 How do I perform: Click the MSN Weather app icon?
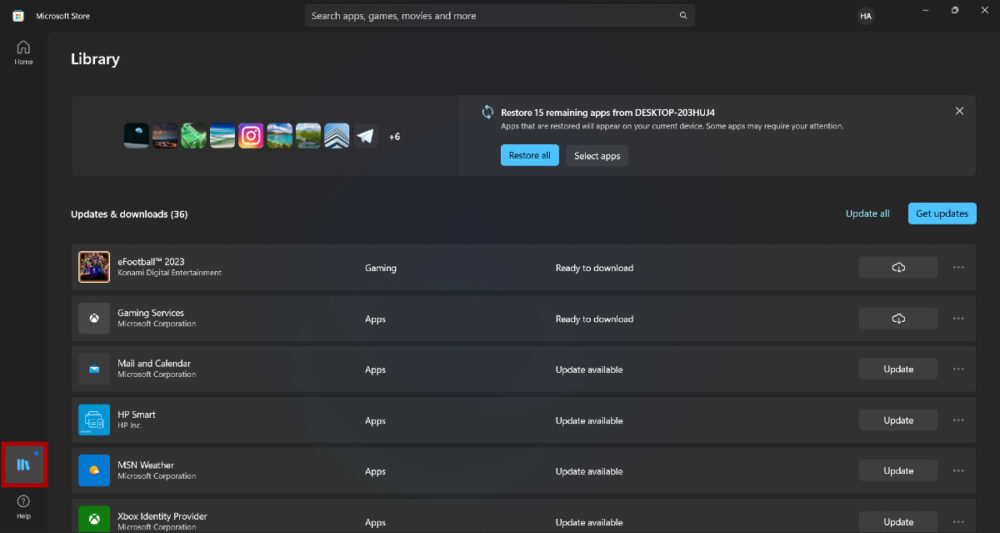click(94, 471)
